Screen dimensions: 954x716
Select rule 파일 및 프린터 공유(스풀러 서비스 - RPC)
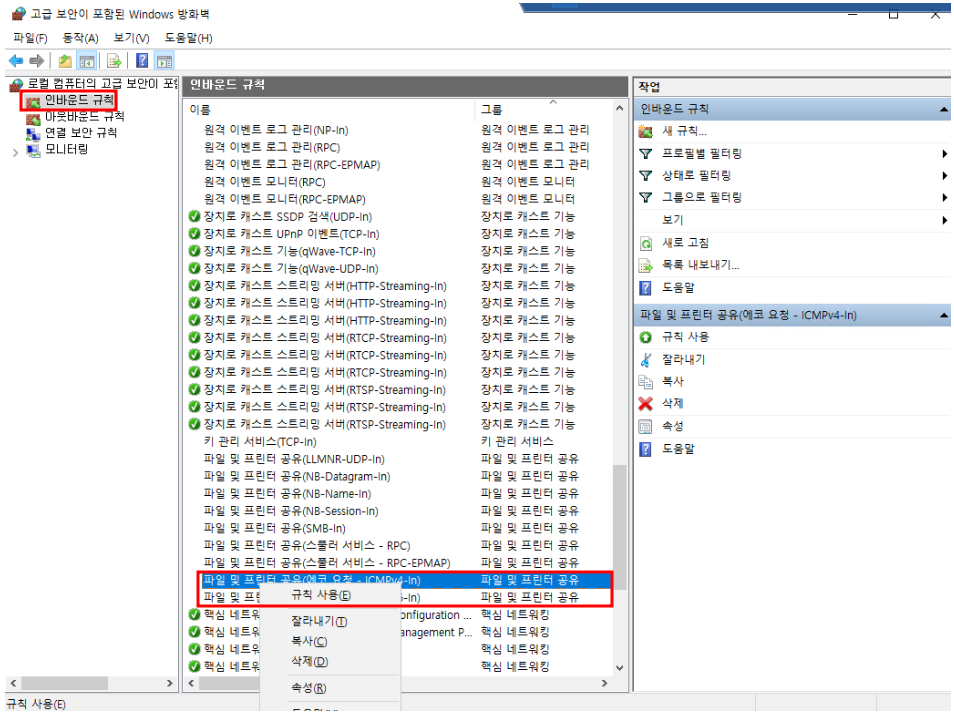(x=307, y=546)
